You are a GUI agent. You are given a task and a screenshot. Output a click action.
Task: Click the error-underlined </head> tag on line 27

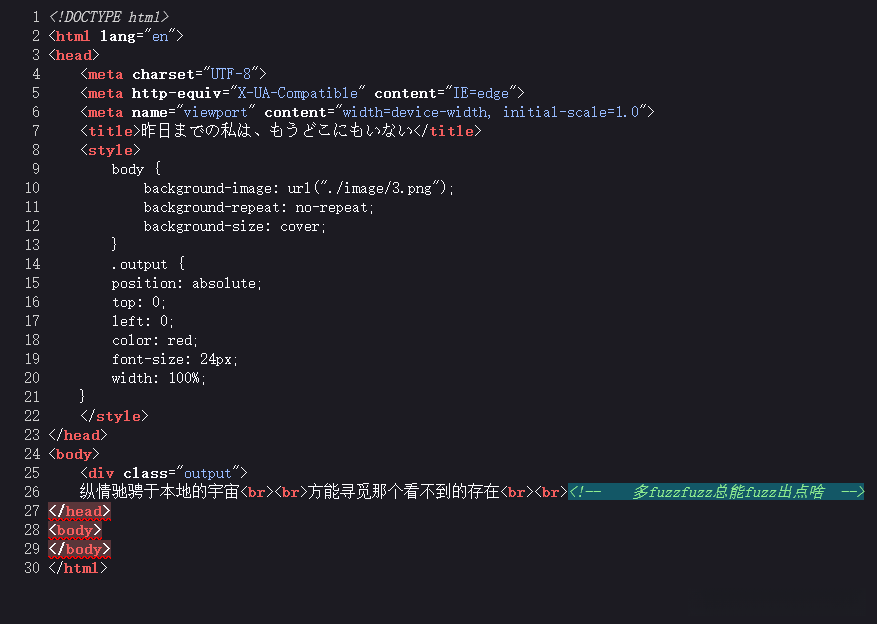[x=79, y=511]
